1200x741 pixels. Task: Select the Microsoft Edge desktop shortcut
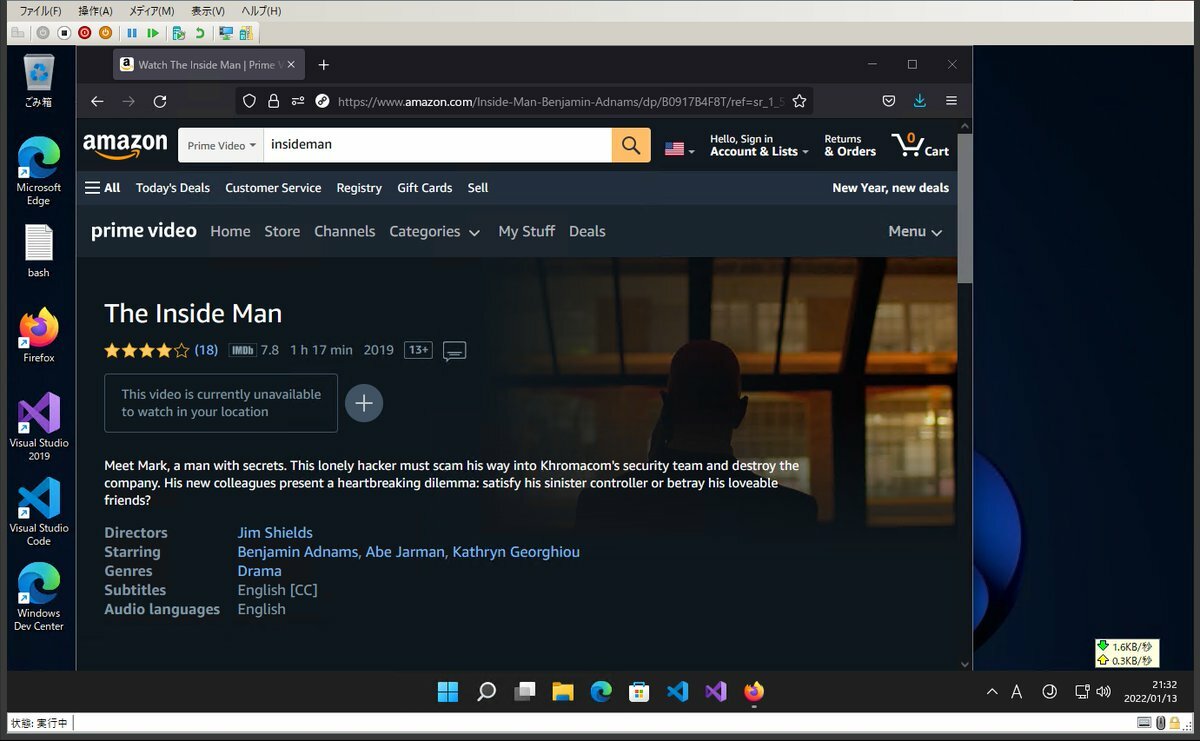[39, 171]
